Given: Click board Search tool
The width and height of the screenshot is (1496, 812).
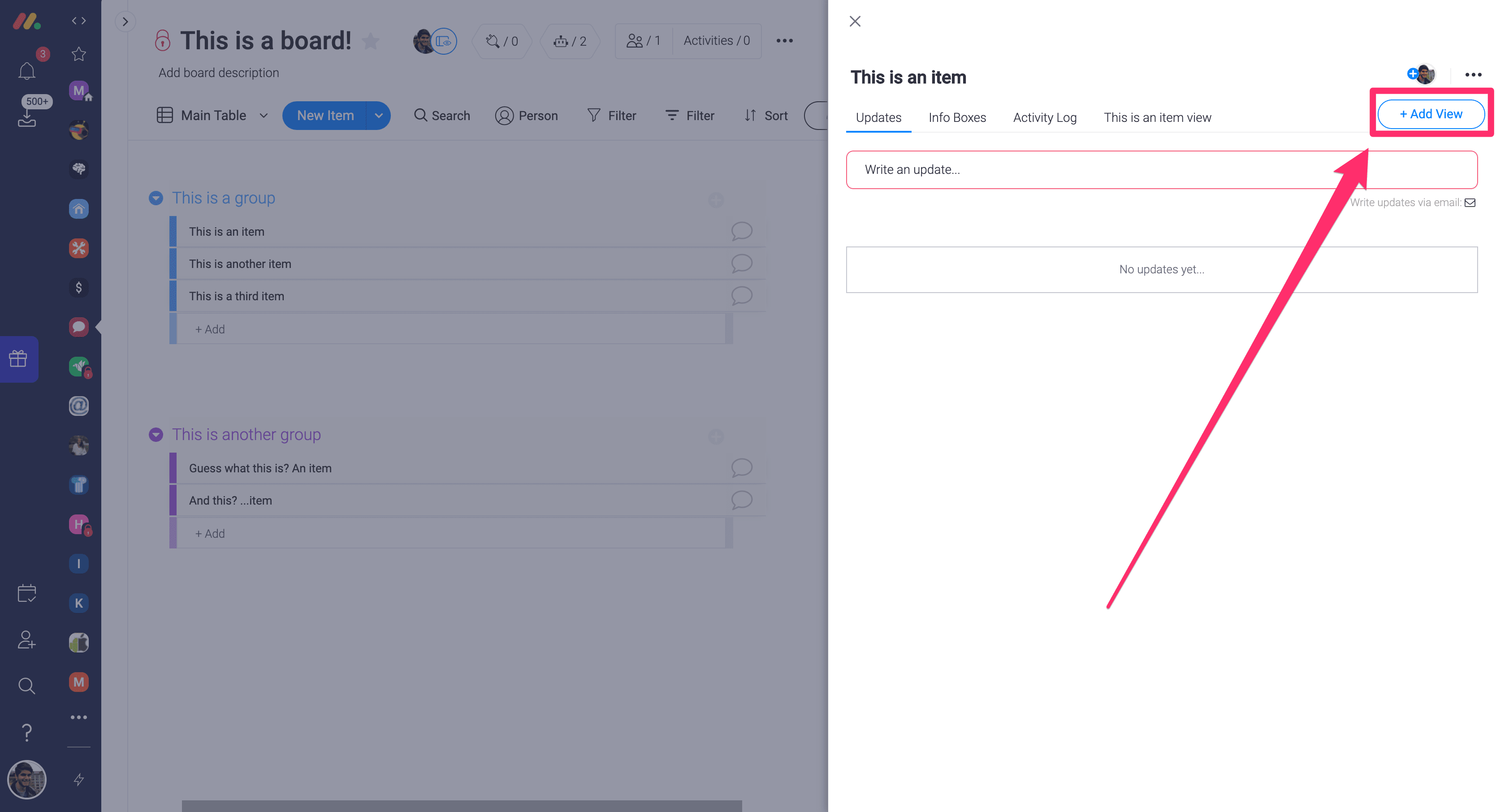Looking at the screenshot, I should click(x=442, y=116).
